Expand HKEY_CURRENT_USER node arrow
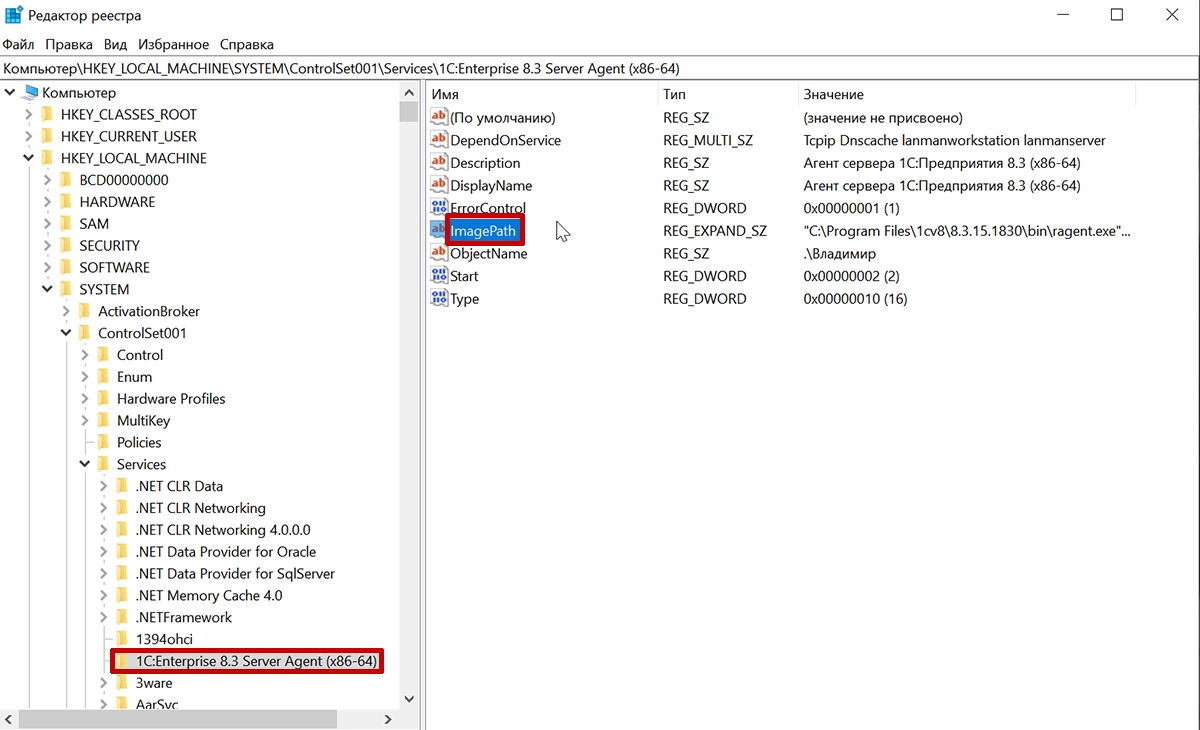 pyautogui.click(x=30, y=136)
